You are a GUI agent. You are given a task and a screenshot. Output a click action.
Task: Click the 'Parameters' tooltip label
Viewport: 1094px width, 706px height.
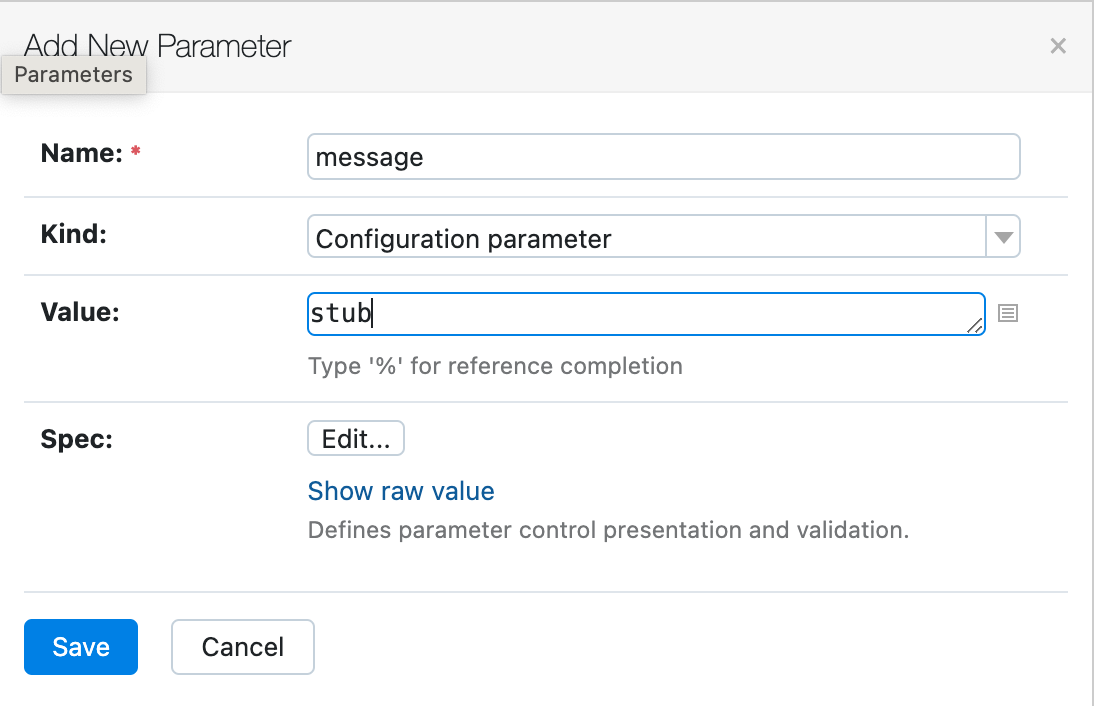(x=73, y=75)
